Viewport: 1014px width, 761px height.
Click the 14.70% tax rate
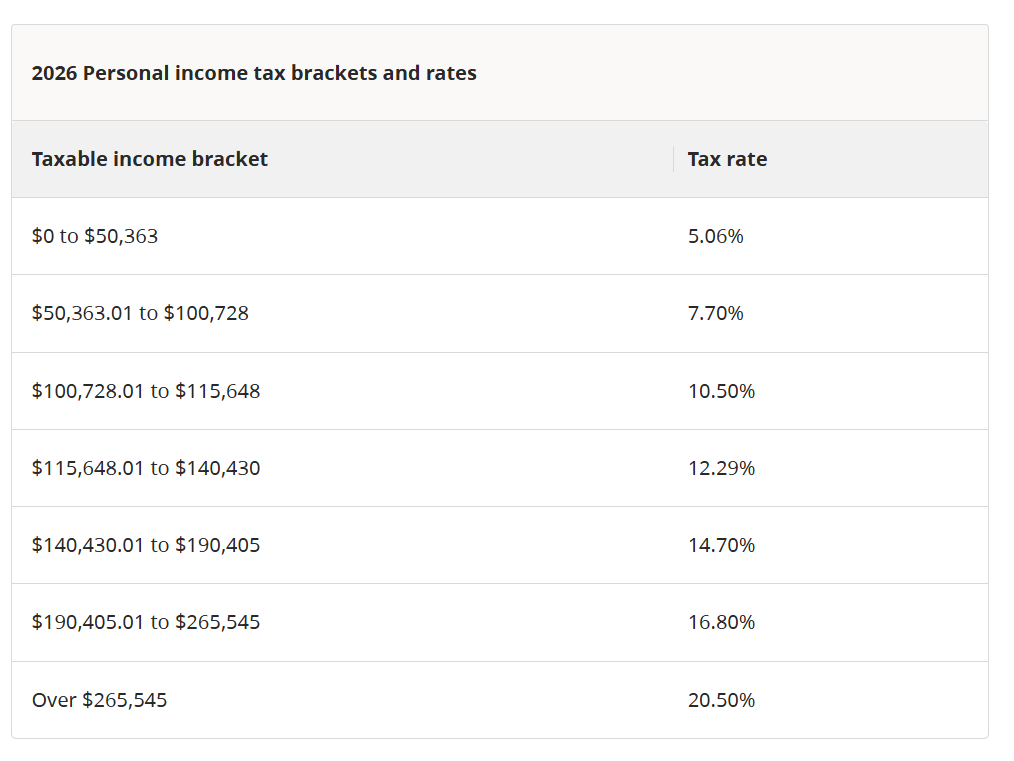pos(721,545)
